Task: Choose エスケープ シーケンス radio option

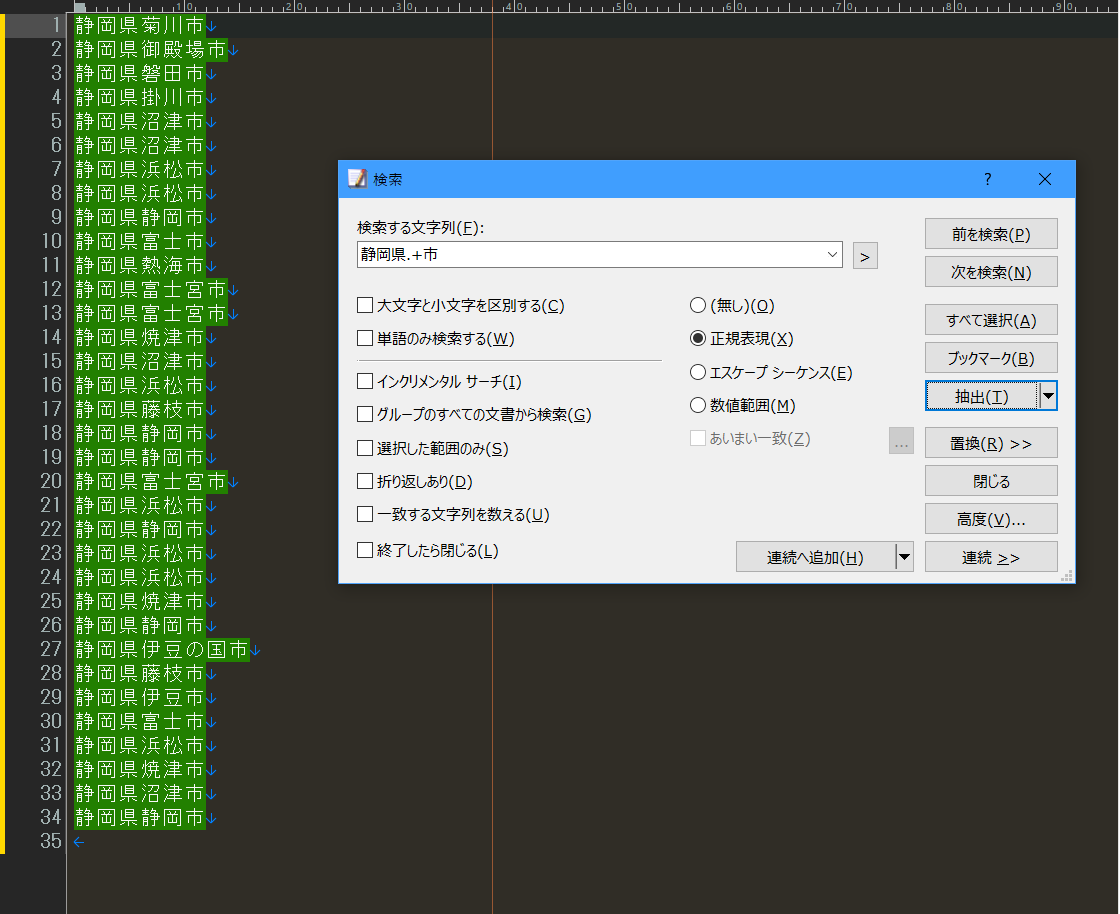Action: coord(698,372)
